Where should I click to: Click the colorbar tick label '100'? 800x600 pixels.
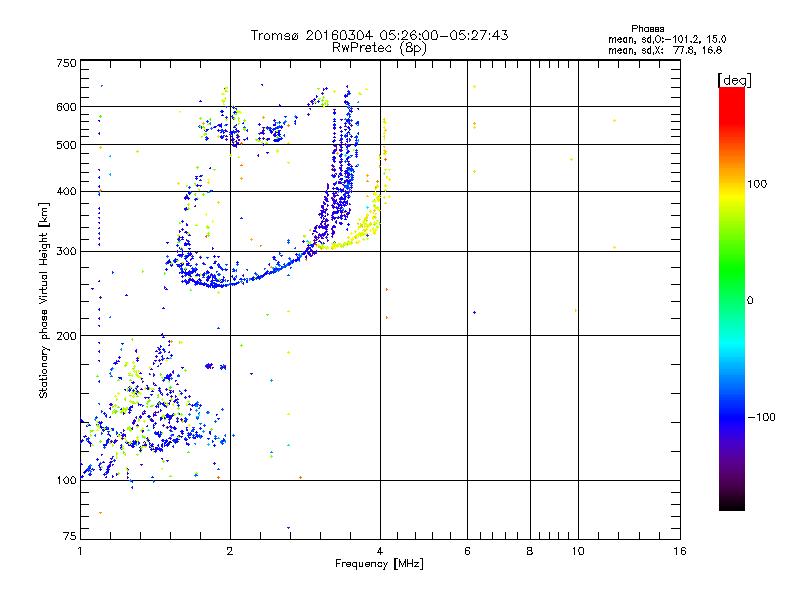coord(757,184)
